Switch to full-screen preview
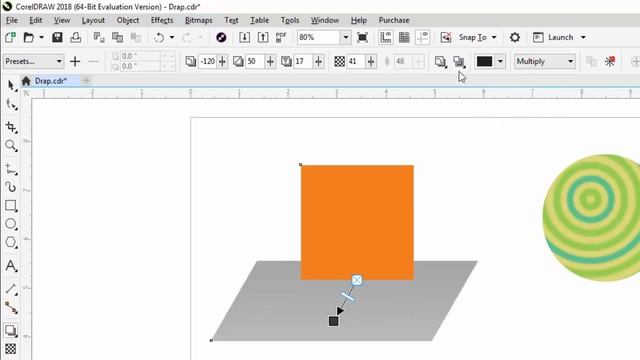Image resolution: width=640 pixels, height=360 pixels. (x=362, y=38)
